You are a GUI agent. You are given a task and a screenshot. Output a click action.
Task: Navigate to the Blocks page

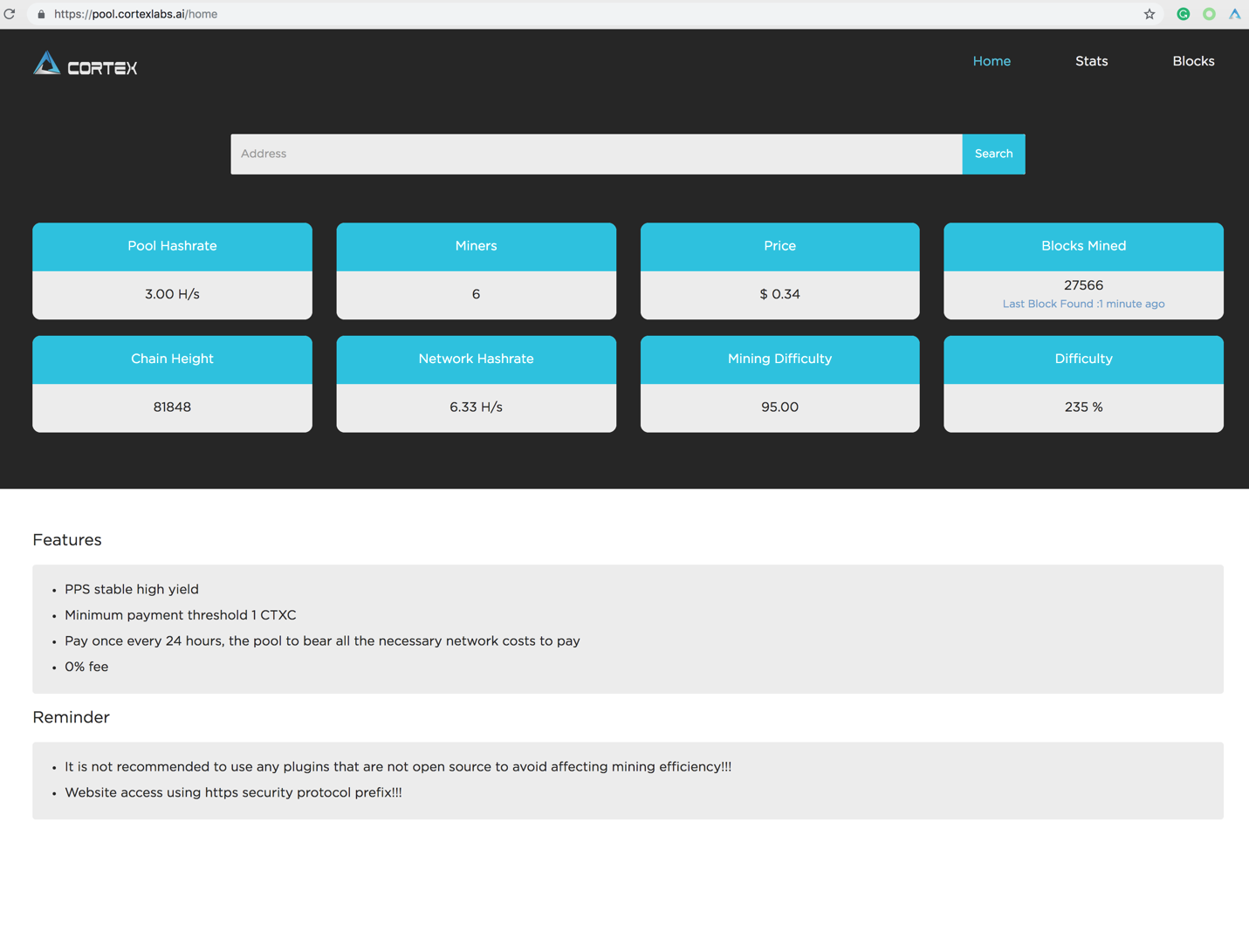[1193, 61]
